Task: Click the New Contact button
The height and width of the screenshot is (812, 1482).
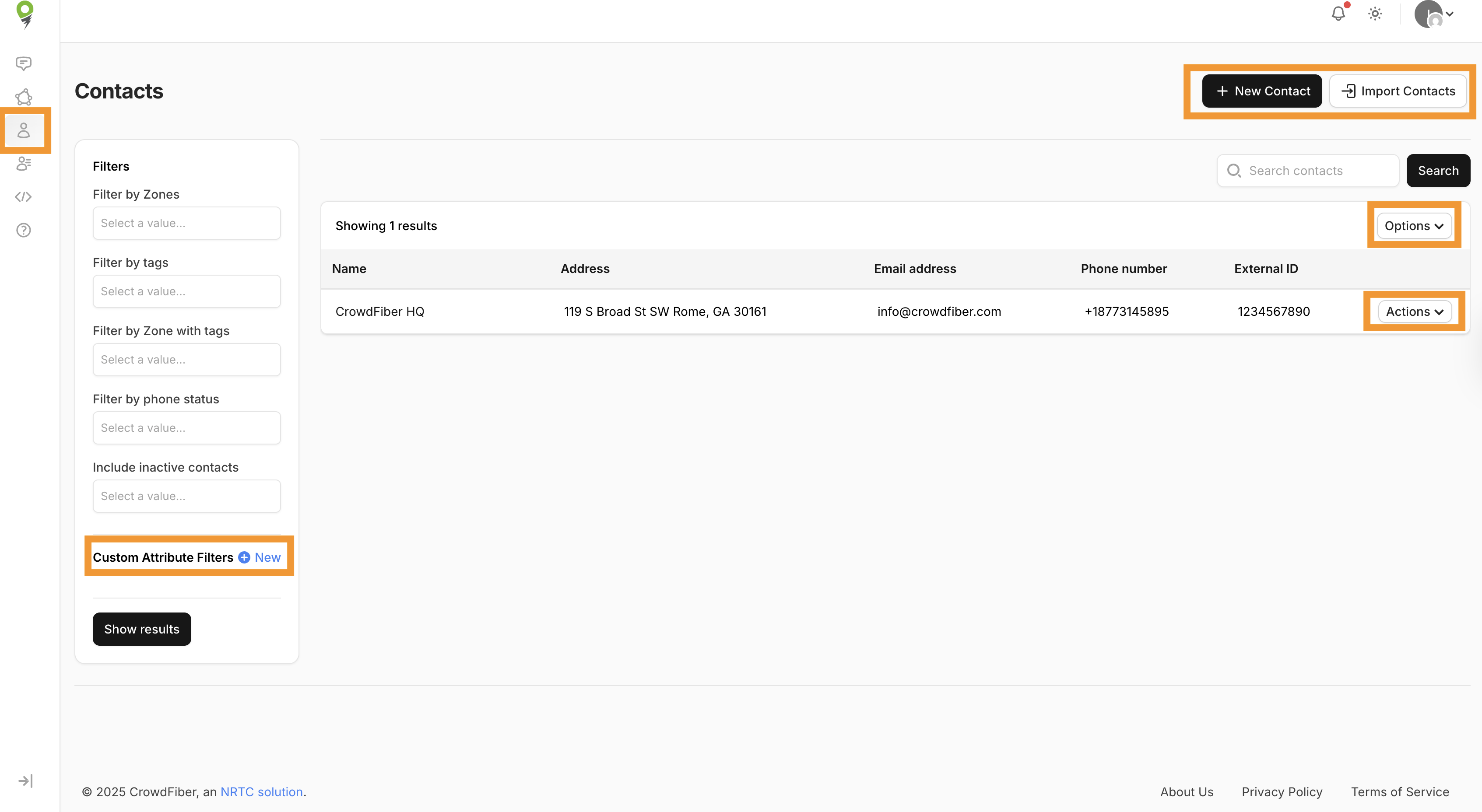Action: (x=1262, y=91)
